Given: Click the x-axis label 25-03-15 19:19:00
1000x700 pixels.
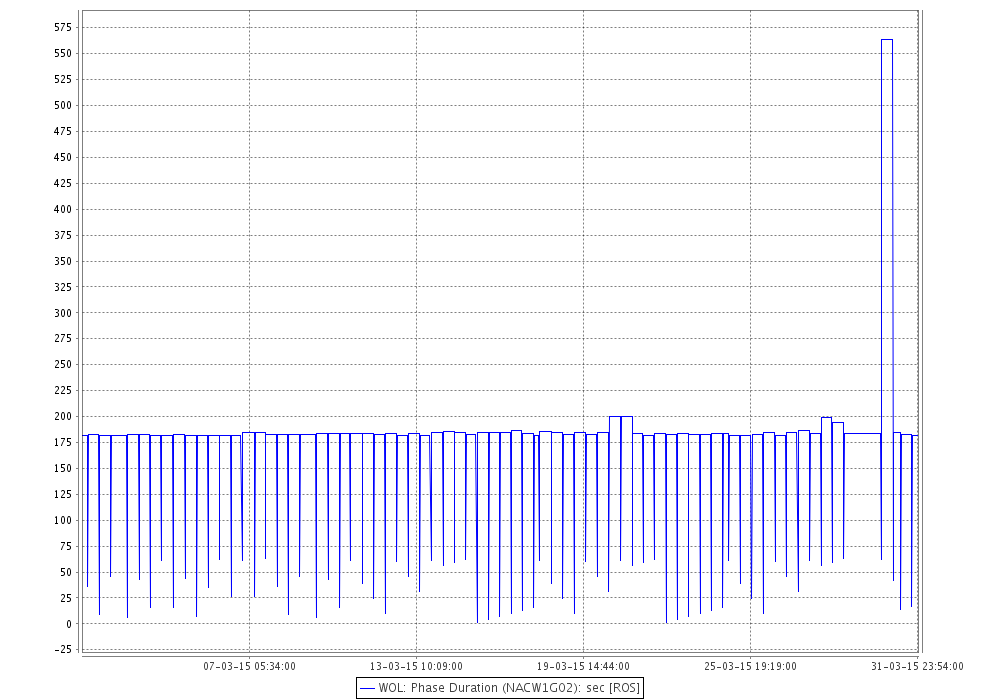Looking at the screenshot, I should click(x=750, y=666).
